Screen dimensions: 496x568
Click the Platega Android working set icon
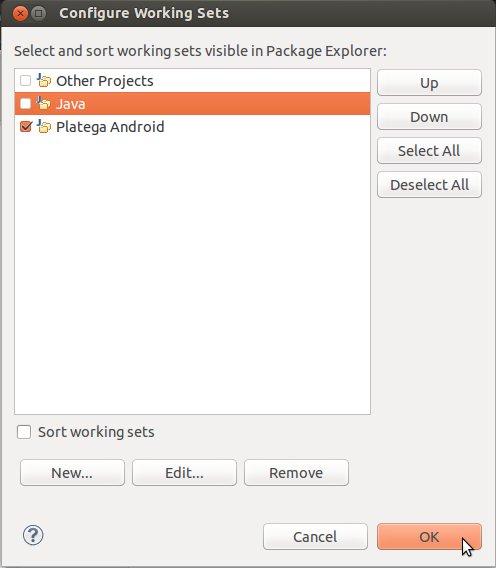pyautogui.click(x=44, y=126)
